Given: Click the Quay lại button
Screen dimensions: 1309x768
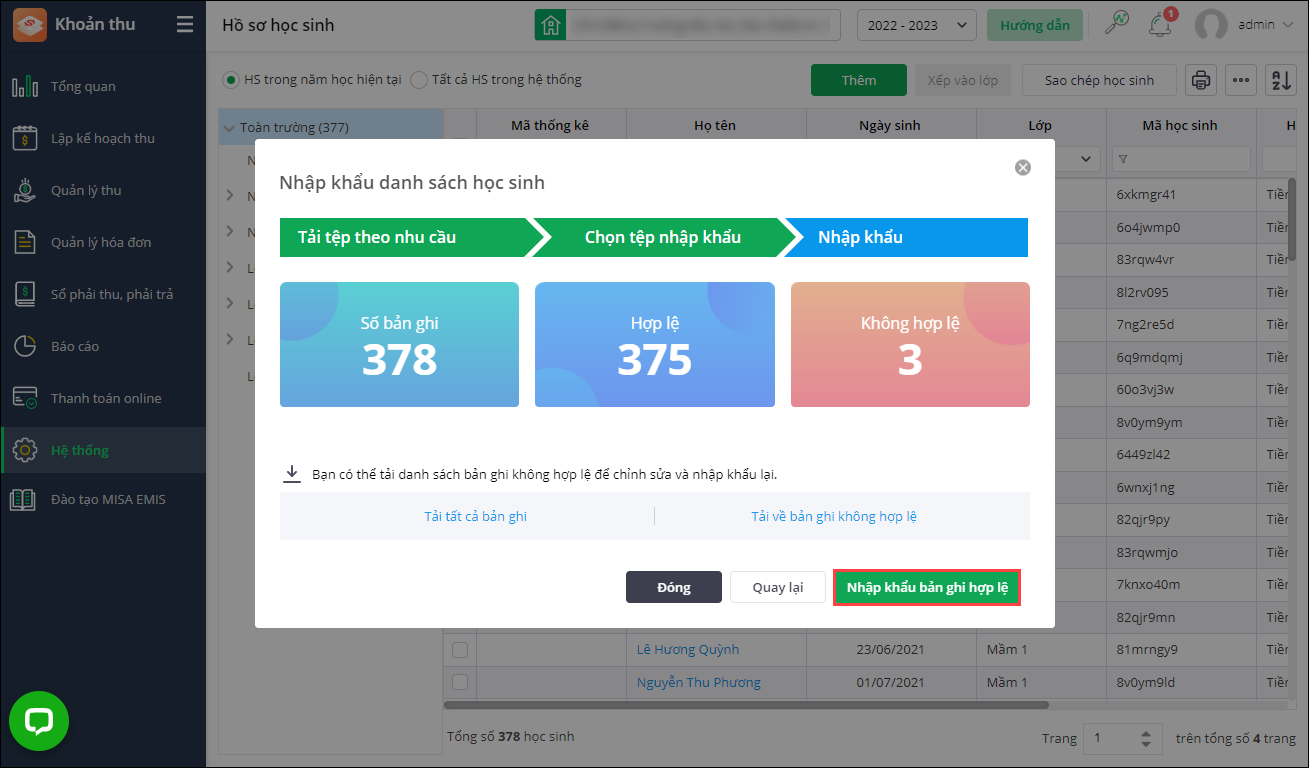Looking at the screenshot, I should [778, 587].
